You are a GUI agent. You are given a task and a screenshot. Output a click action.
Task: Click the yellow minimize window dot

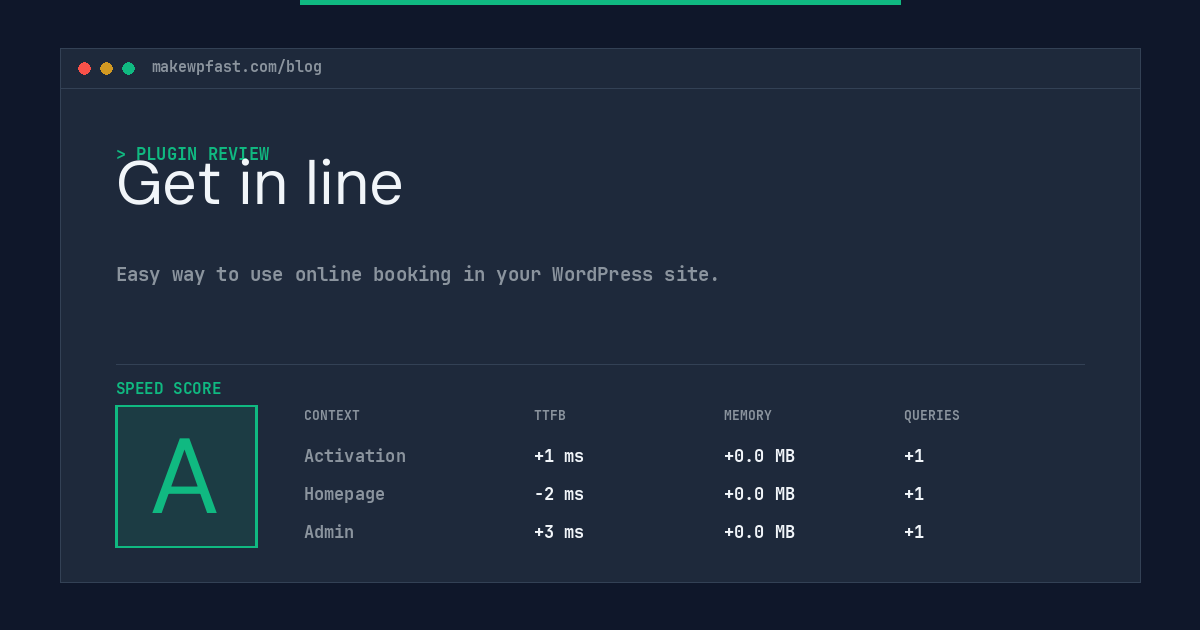[106, 68]
